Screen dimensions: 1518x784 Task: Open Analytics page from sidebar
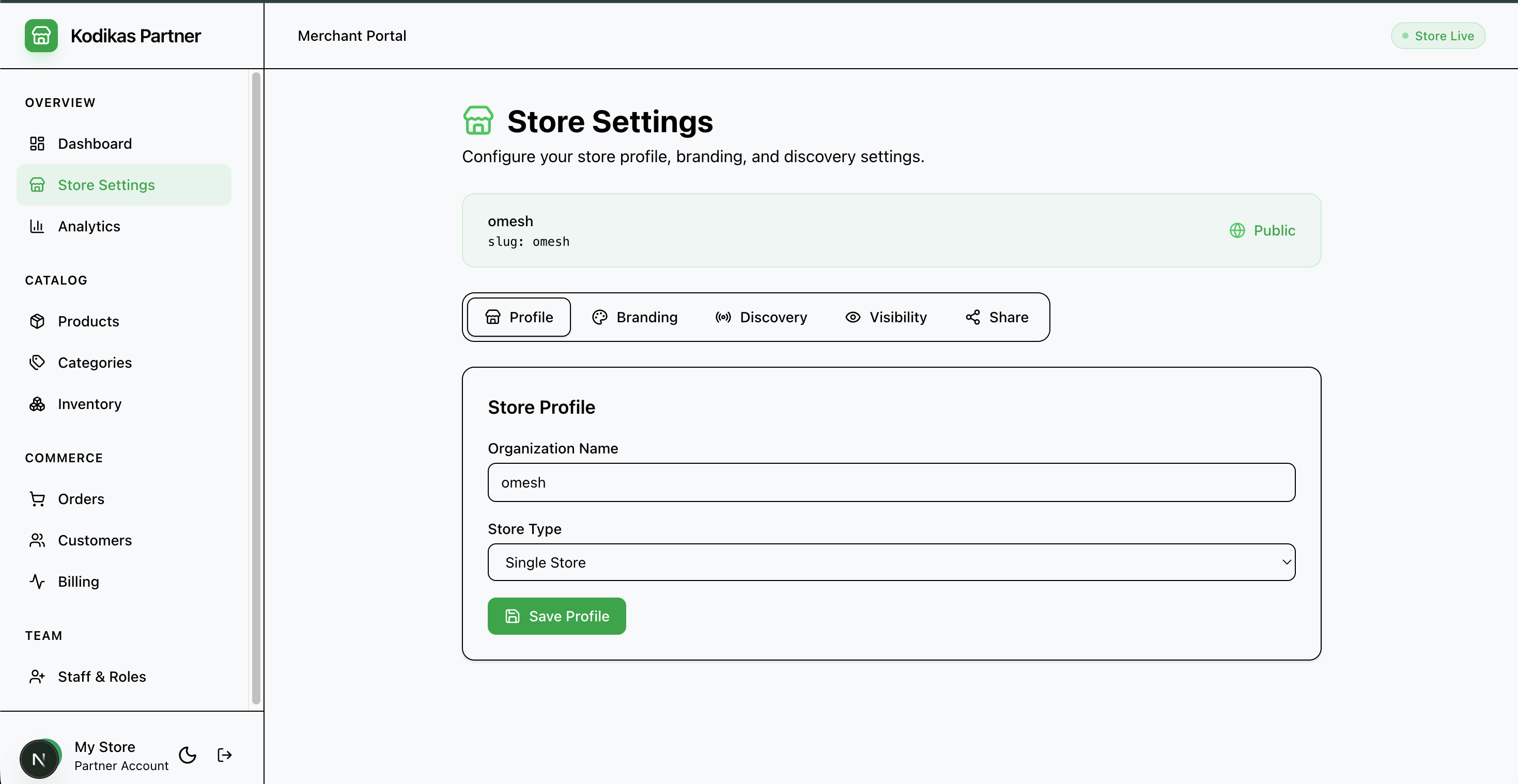tap(124, 226)
